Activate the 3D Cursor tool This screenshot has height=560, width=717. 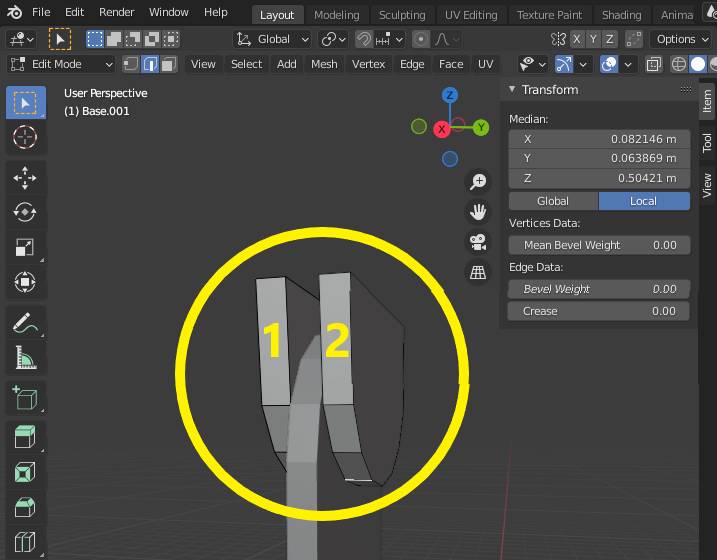26,137
